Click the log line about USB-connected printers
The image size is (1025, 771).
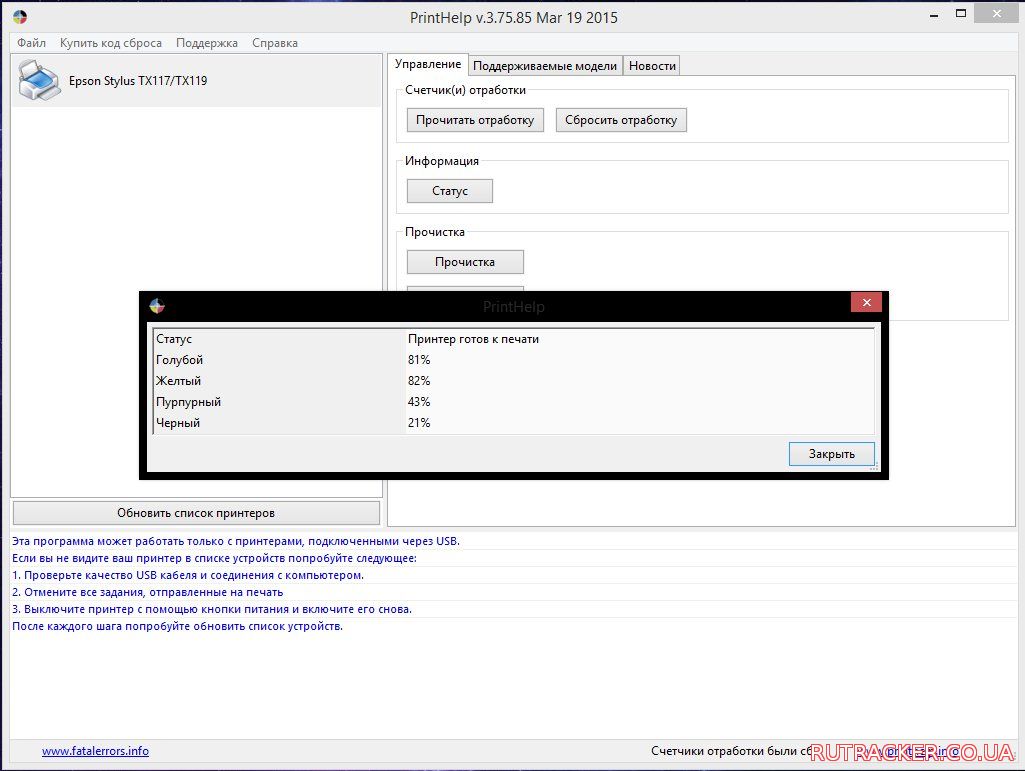[x=236, y=541]
